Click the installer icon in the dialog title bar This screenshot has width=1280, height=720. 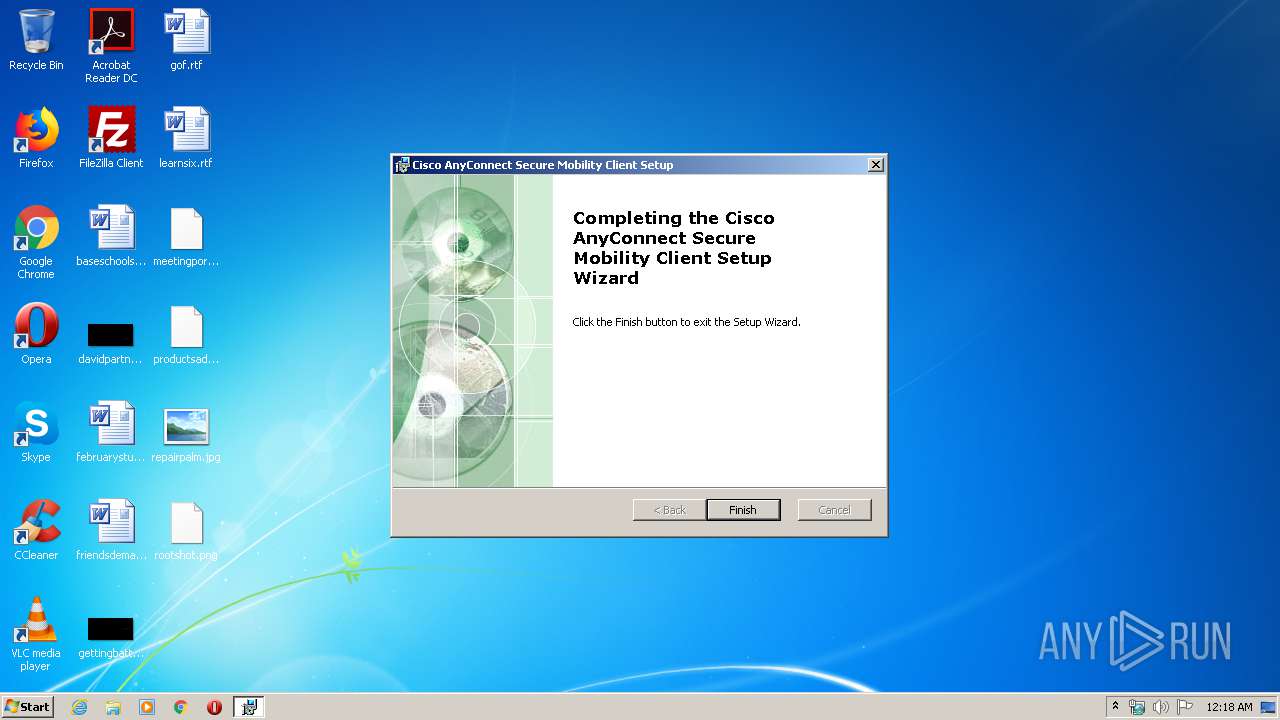point(402,165)
